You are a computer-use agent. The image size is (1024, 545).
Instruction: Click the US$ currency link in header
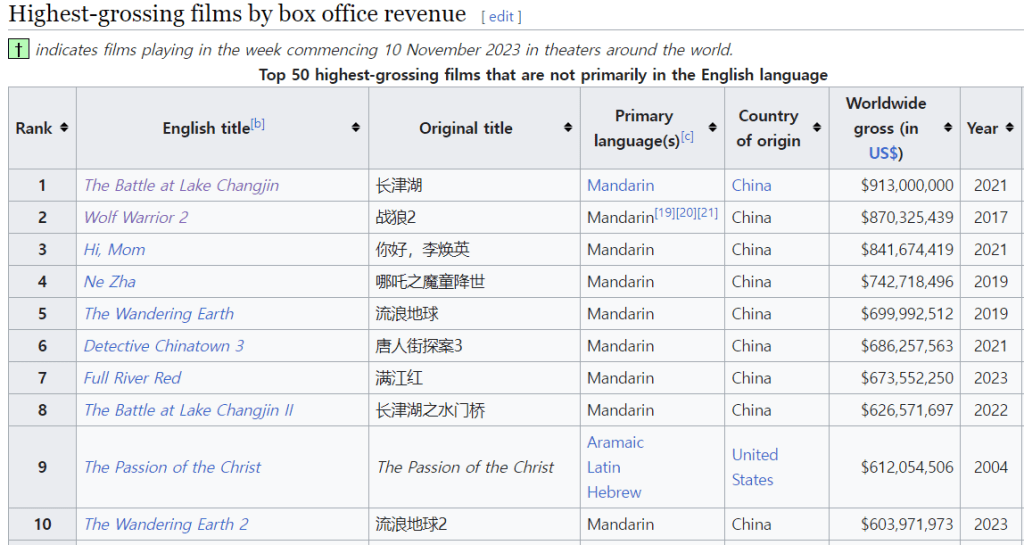(x=885, y=153)
